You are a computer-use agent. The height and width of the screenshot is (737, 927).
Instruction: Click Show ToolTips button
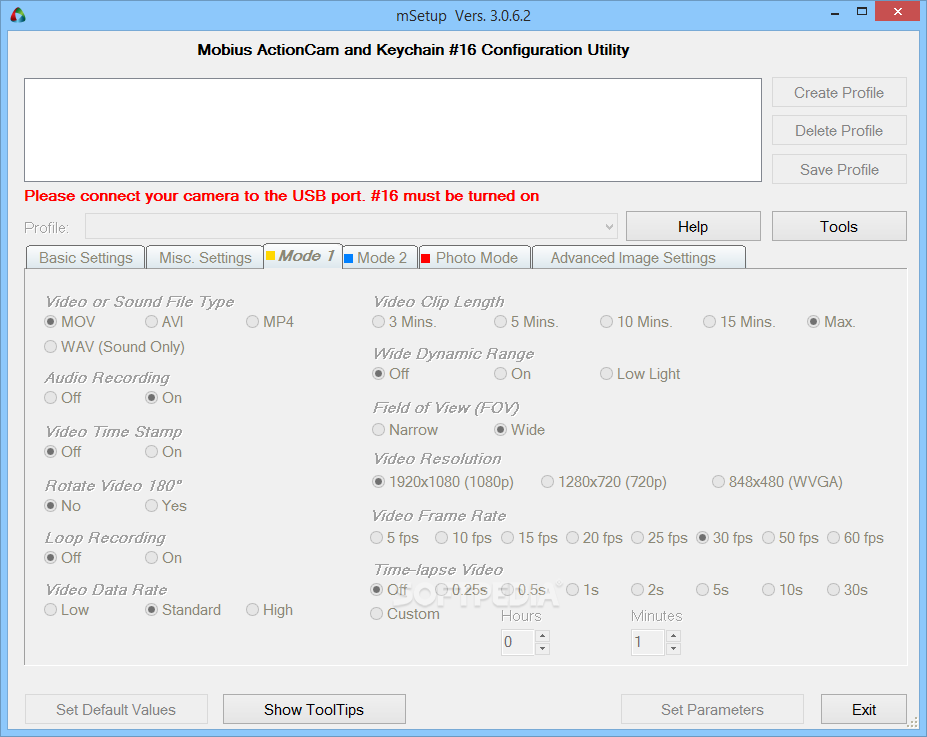314,709
